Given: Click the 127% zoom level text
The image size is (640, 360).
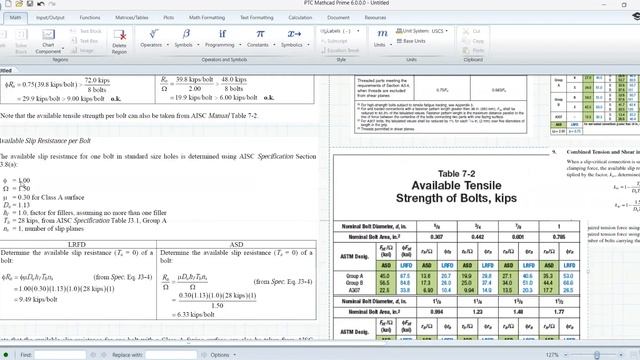Looking at the screenshot, I should pyautogui.click(x=552, y=355).
